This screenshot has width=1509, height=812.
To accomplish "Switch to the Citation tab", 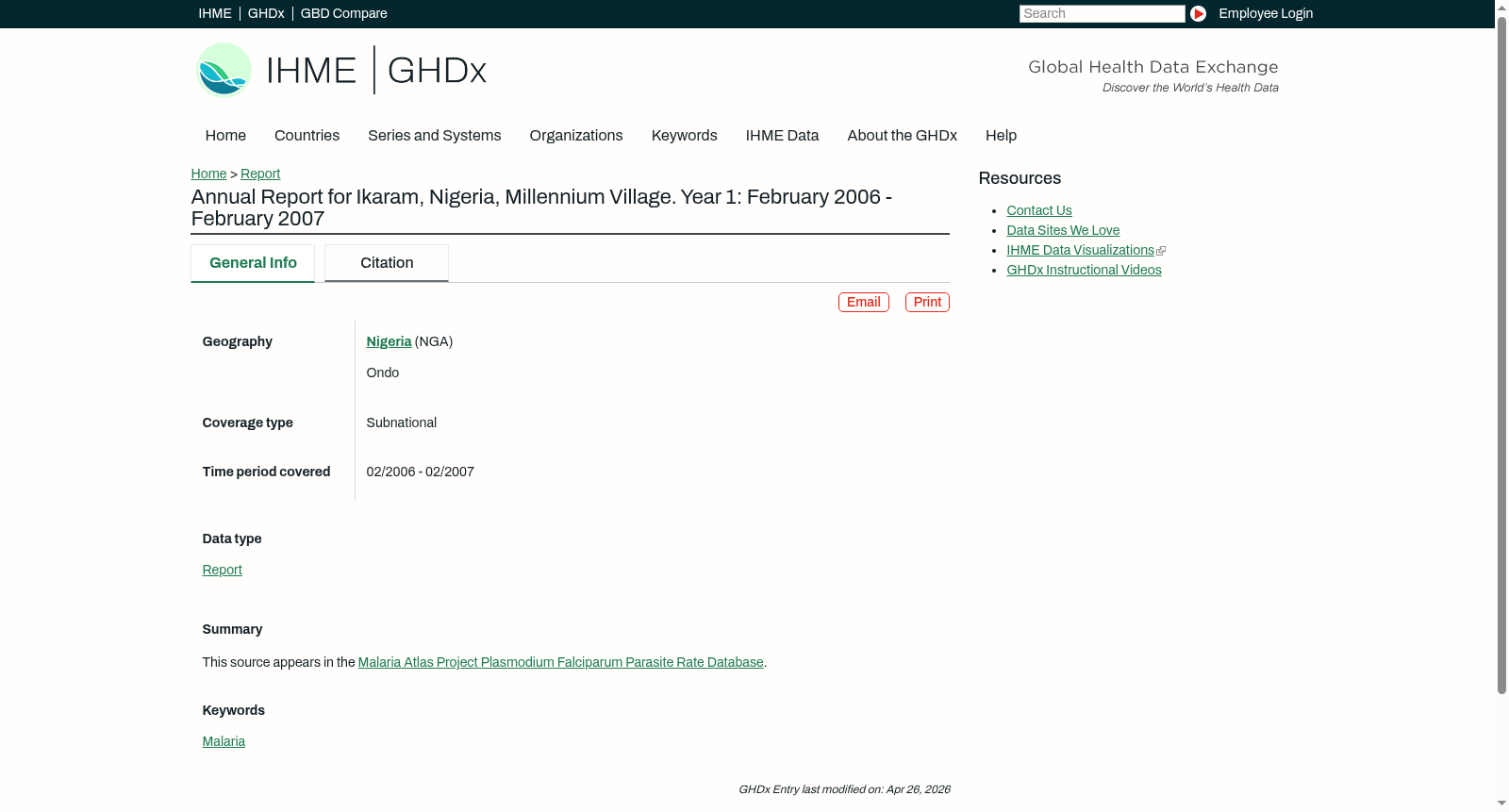I will pos(387,263).
